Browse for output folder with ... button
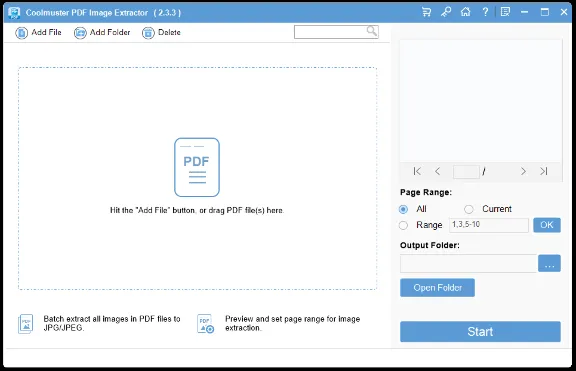Image resolution: width=576 pixels, height=371 pixels. pyautogui.click(x=550, y=263)
